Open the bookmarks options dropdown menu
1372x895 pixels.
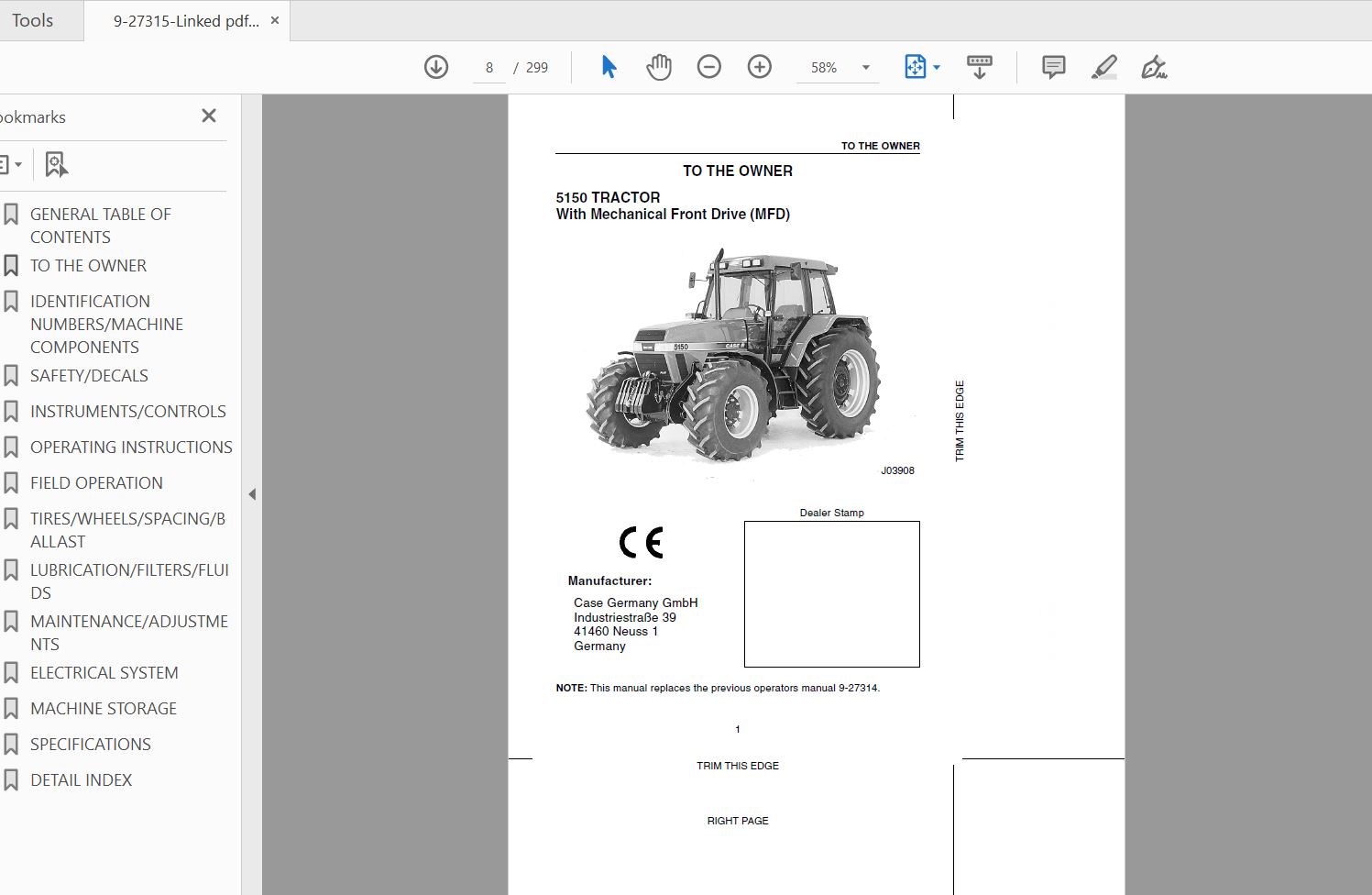pos(9,165)
